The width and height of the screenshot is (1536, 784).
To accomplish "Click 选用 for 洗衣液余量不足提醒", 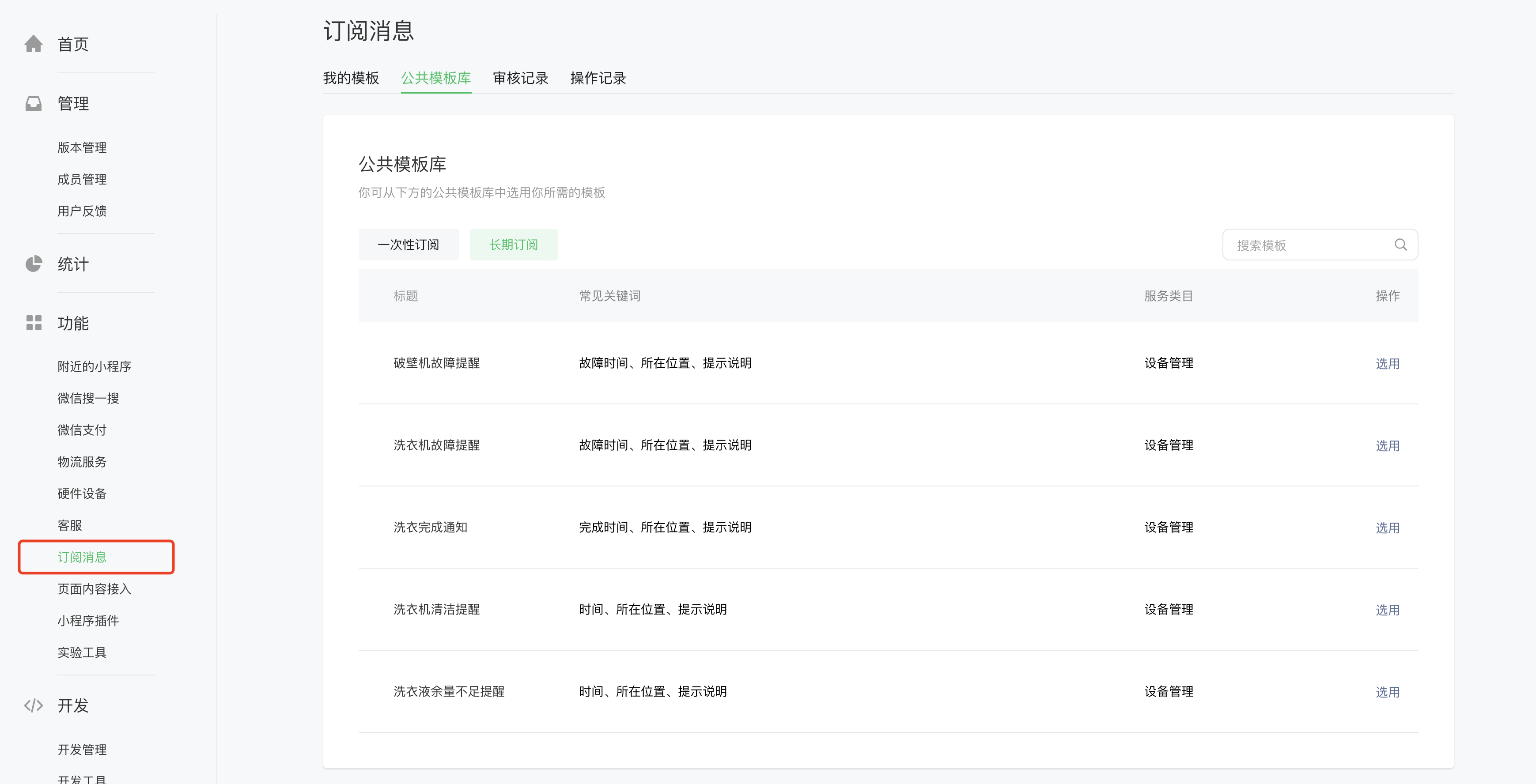I will coord(1388,693).
